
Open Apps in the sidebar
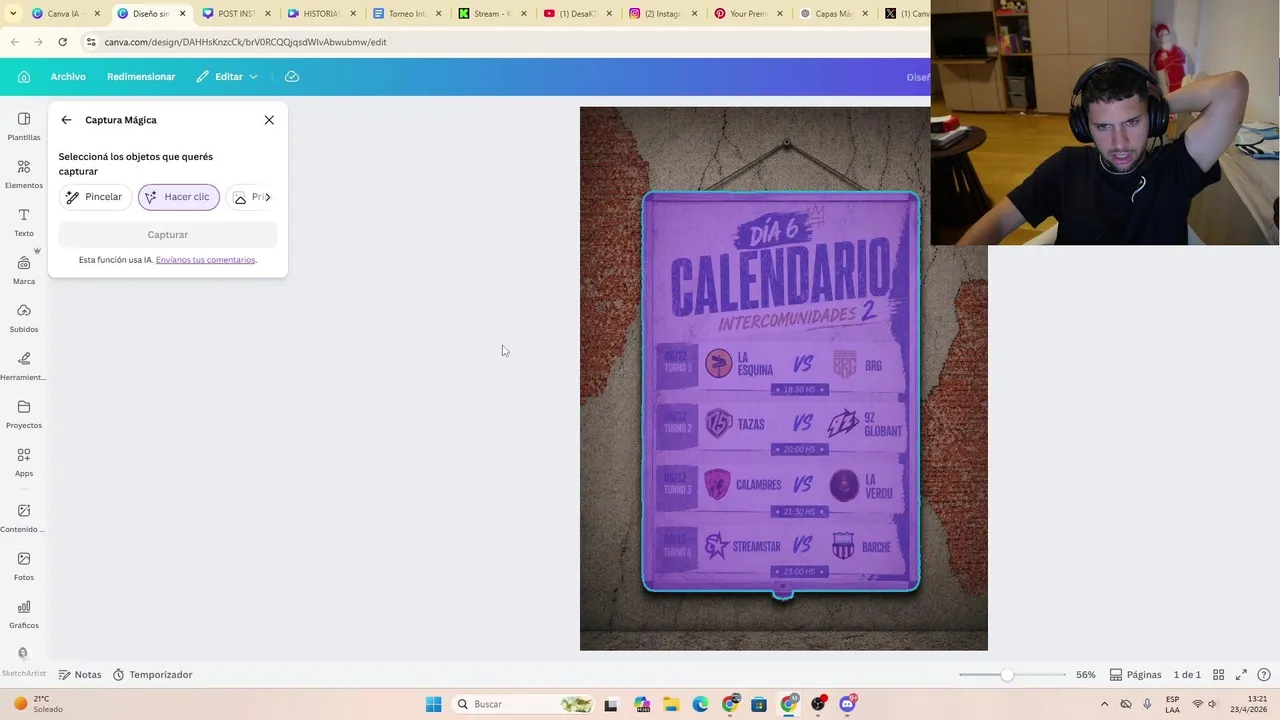[x=24, y=463]
